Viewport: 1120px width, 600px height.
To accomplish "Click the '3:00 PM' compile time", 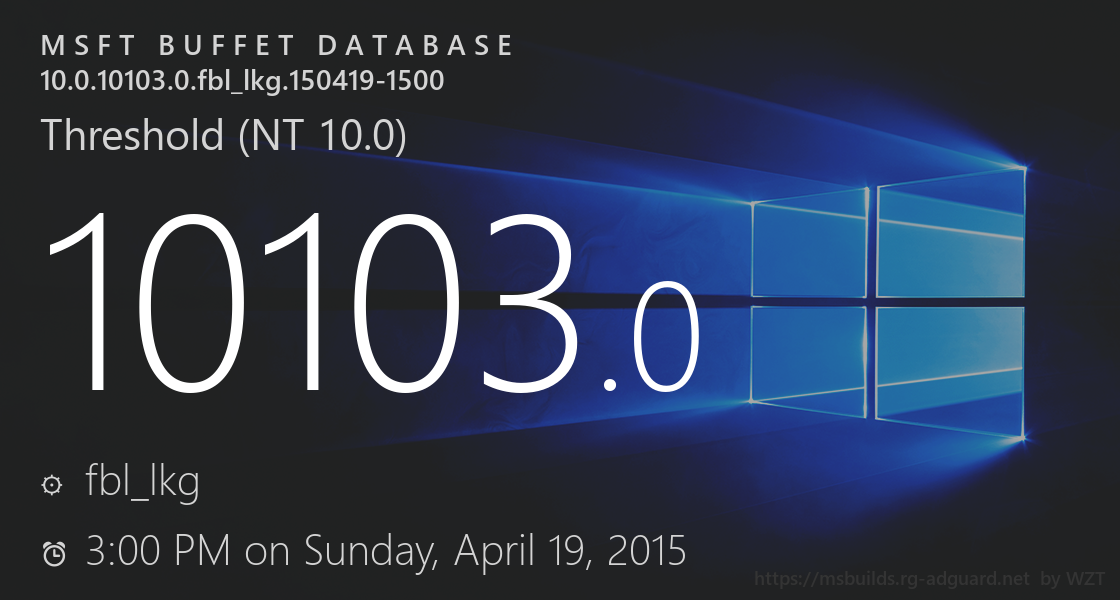I will [160, 551].
